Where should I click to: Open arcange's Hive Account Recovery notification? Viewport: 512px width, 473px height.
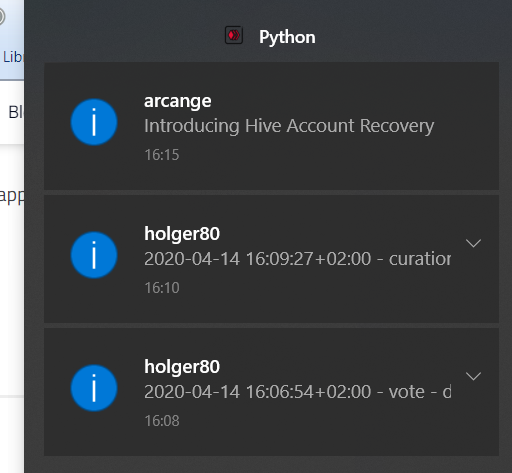point(271,126)
